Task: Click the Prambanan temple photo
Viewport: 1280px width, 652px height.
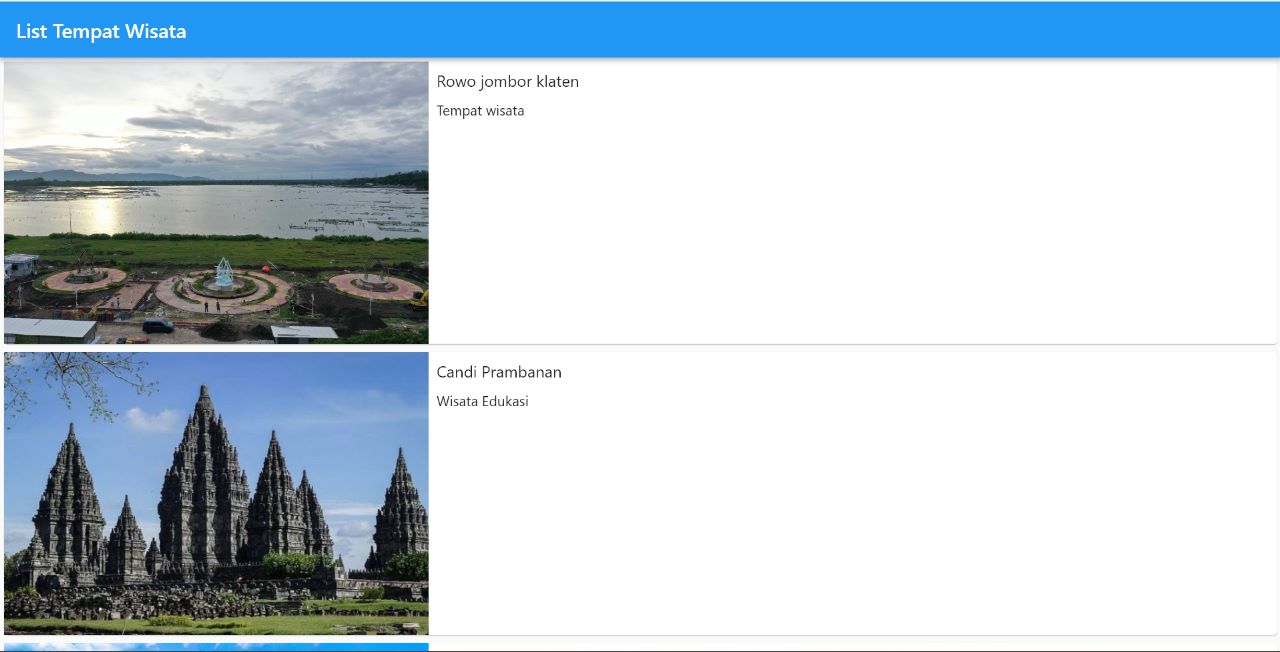Action: (x=215, y=493)
